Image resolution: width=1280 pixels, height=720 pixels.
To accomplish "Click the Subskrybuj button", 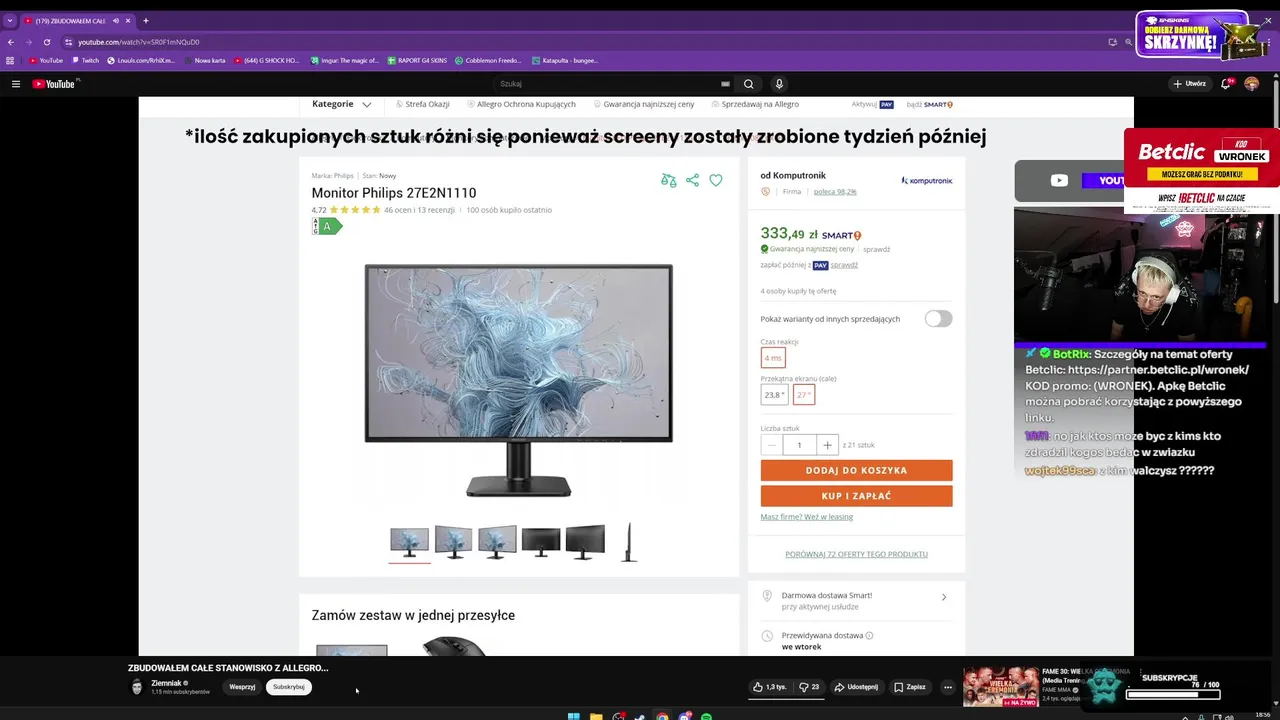I will (289, 687).
